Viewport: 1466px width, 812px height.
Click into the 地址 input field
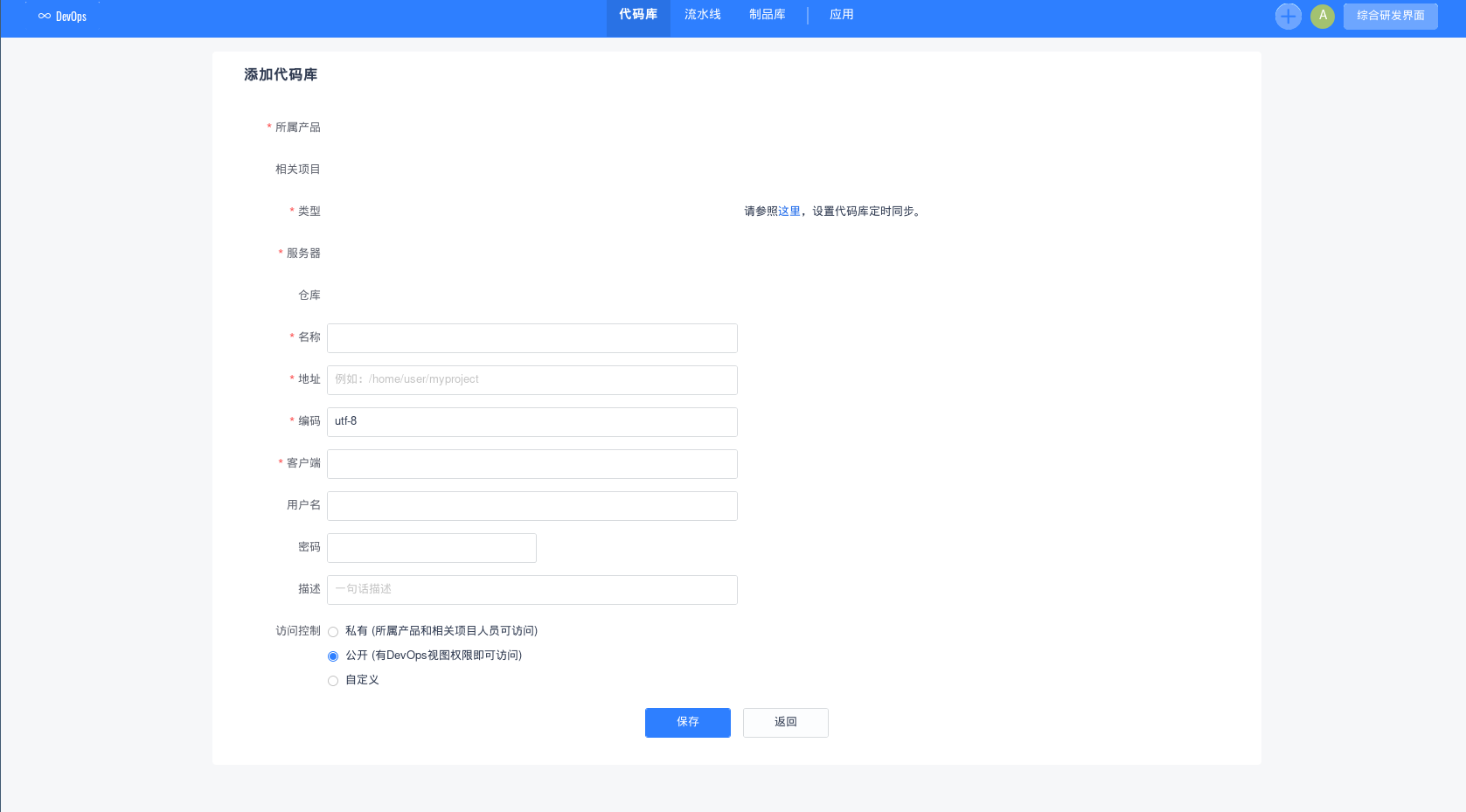pos(532,380)
